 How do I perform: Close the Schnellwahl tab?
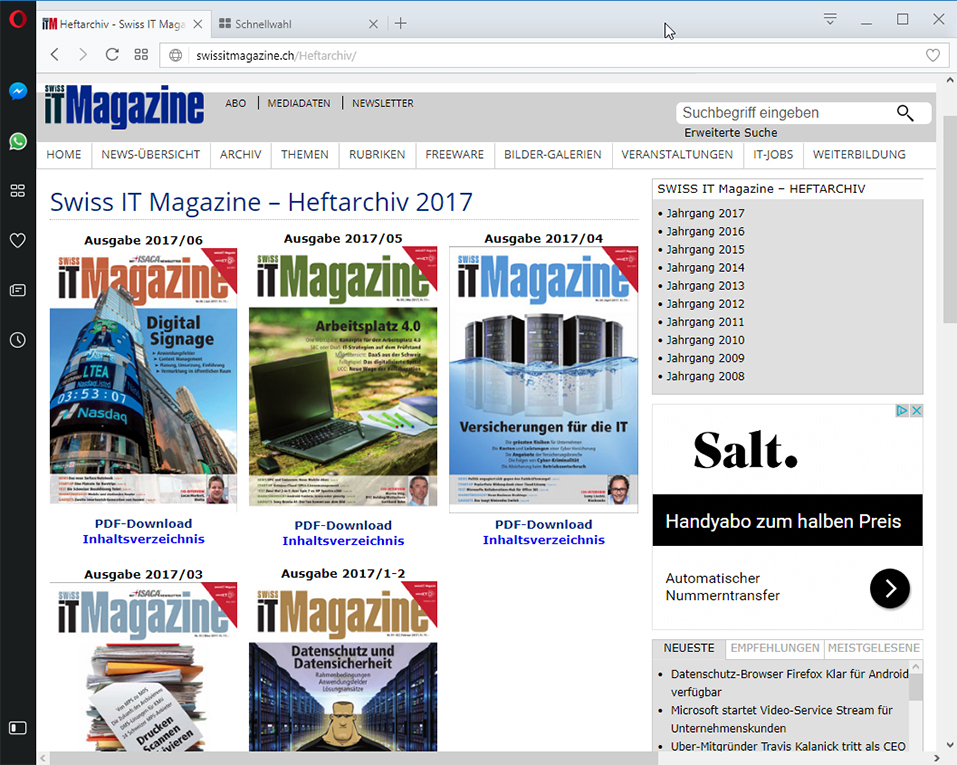coord(374,24)
